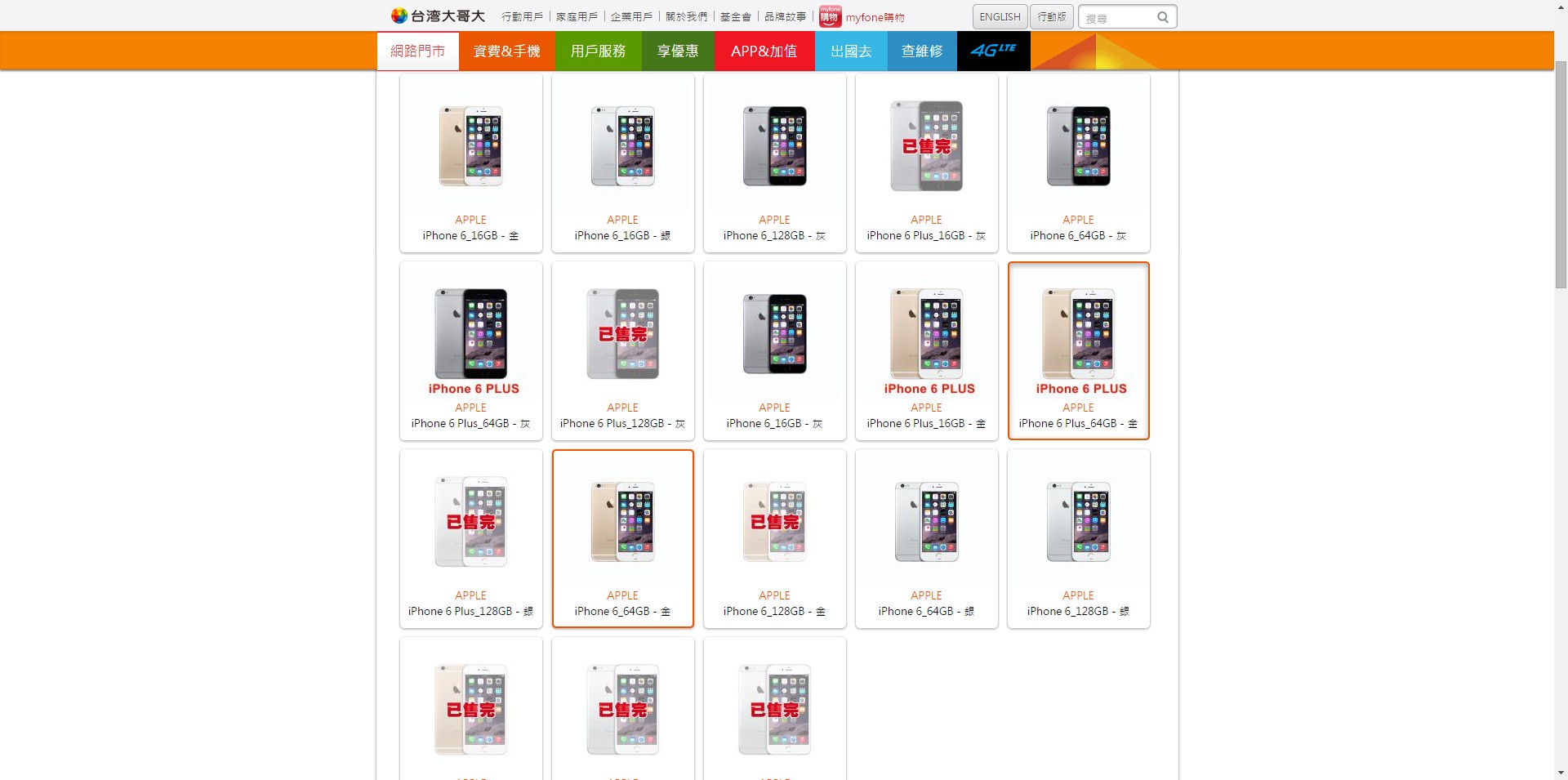Open the iPhone 6_64GB gold product card
The image size is (1568, 780).
[623, 538]
